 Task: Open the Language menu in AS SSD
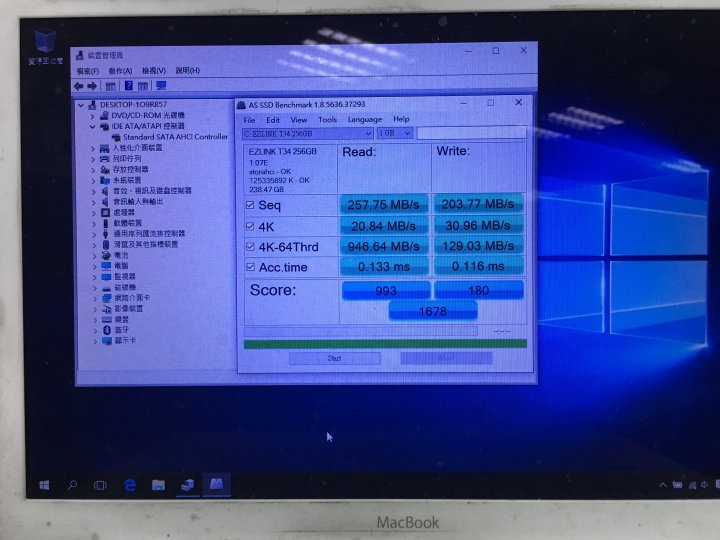(365, 119)
